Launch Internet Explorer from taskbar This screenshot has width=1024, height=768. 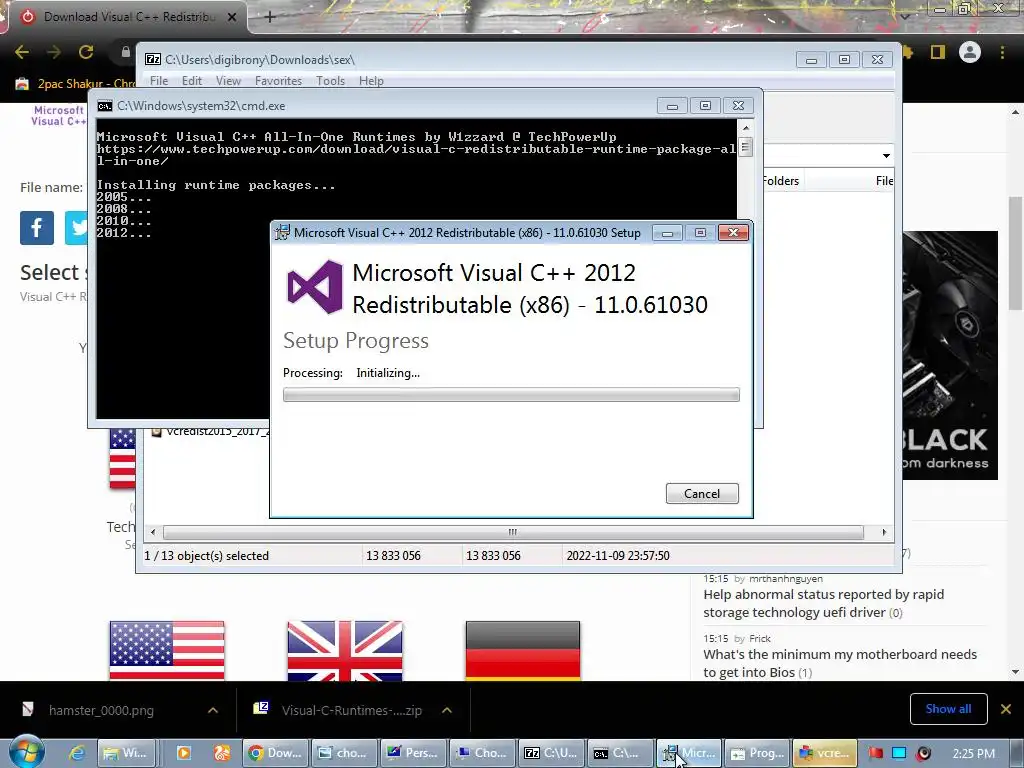pos(77,753)
